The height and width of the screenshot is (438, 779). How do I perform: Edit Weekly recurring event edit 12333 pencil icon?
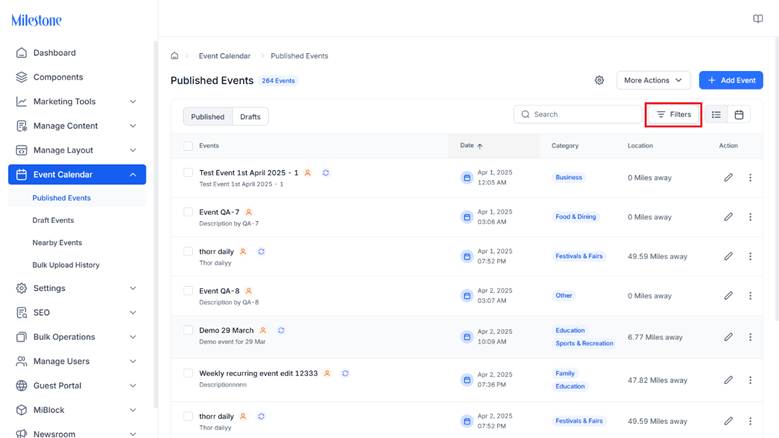coord(728,380)
